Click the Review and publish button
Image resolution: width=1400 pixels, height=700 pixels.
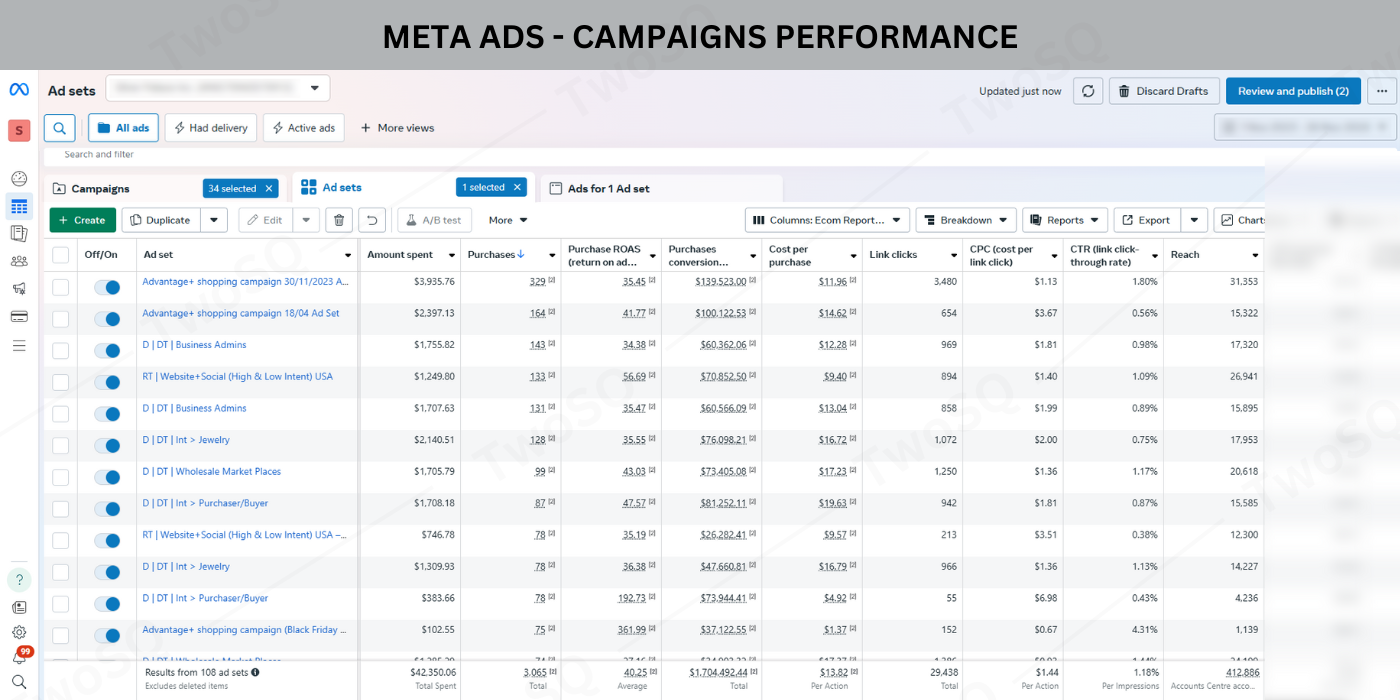pyautogui.click(x=1292, y=91)
